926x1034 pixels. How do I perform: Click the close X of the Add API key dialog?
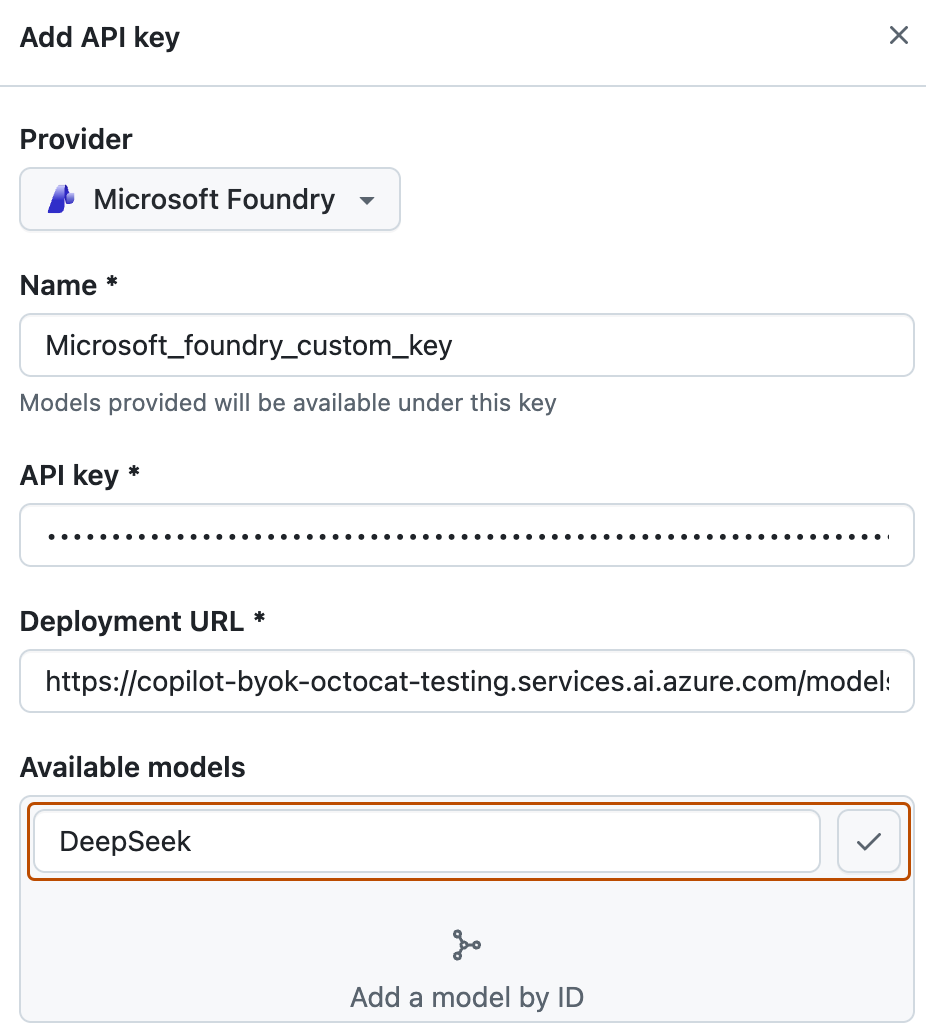[898, 35]
